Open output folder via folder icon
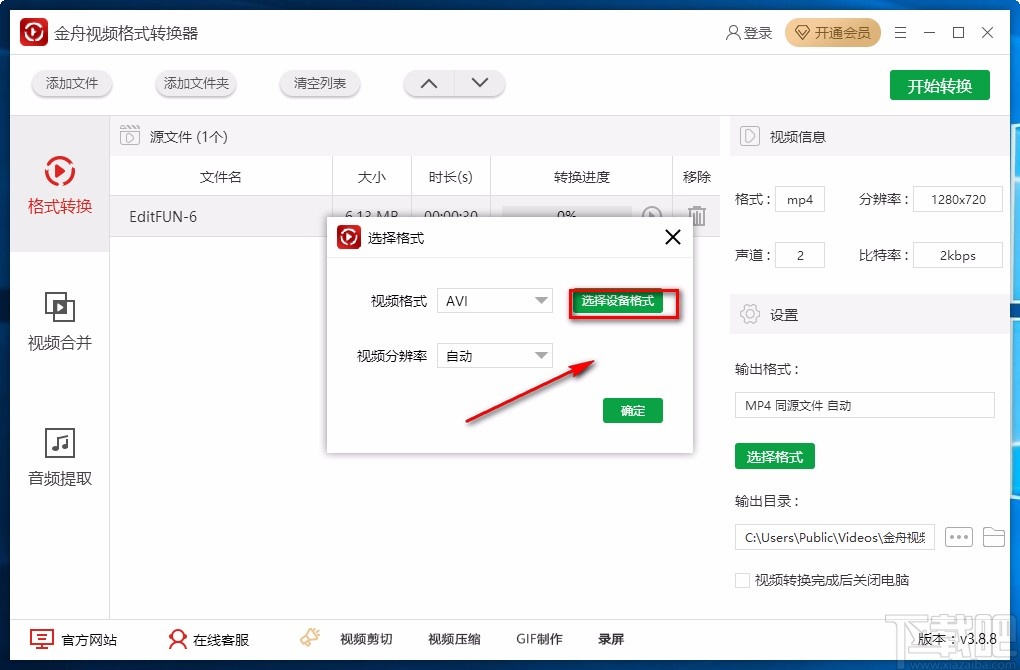The image size is (1020, 670). click(x=994, y=537)
